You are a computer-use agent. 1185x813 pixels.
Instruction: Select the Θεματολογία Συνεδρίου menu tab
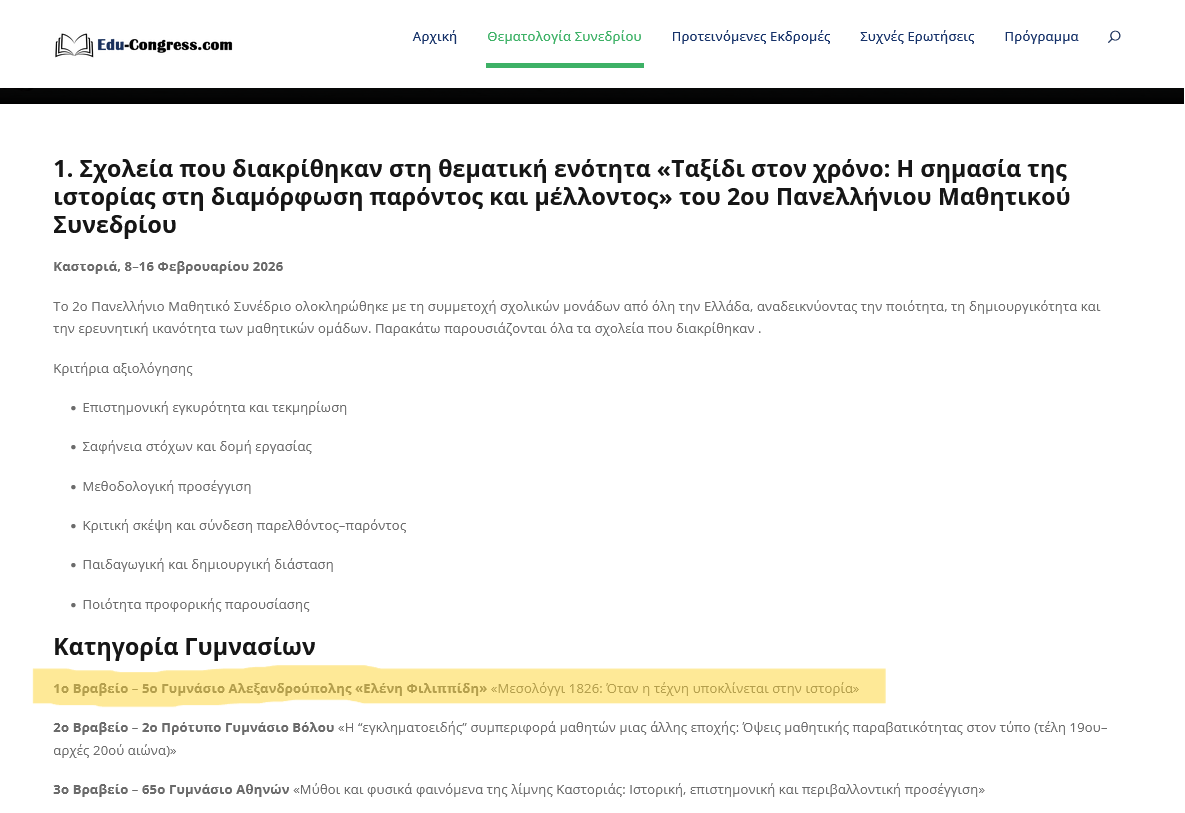pyautogui.click(x=564, y=37)
